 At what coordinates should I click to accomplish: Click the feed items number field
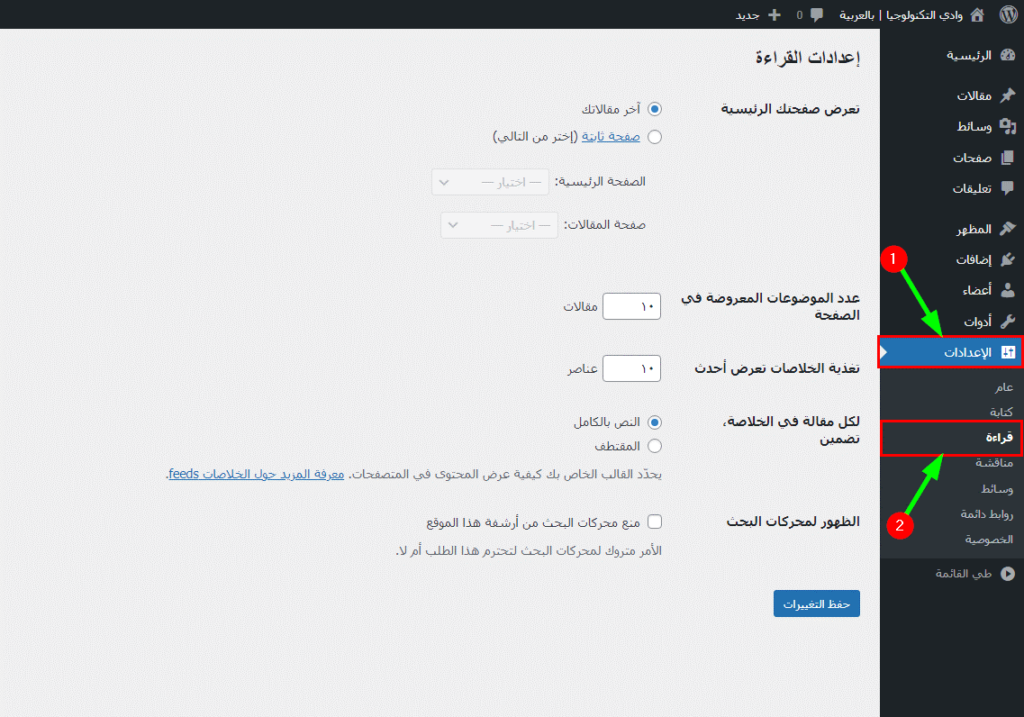[x=632, y=368]
